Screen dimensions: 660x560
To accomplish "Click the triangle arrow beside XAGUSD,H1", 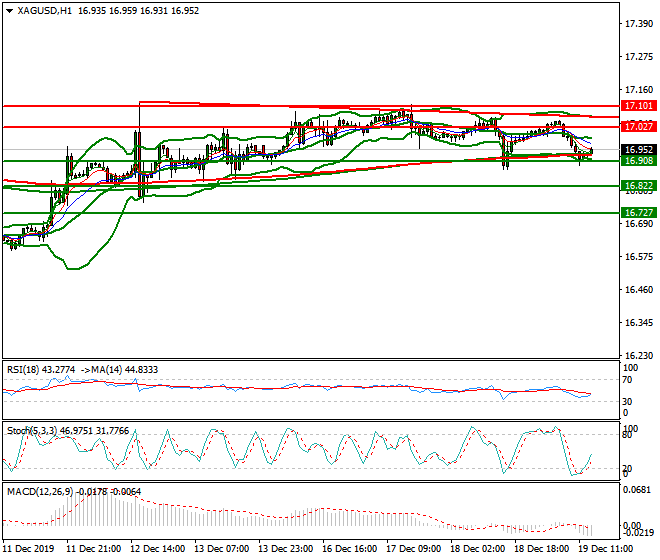I will point(10,11).
